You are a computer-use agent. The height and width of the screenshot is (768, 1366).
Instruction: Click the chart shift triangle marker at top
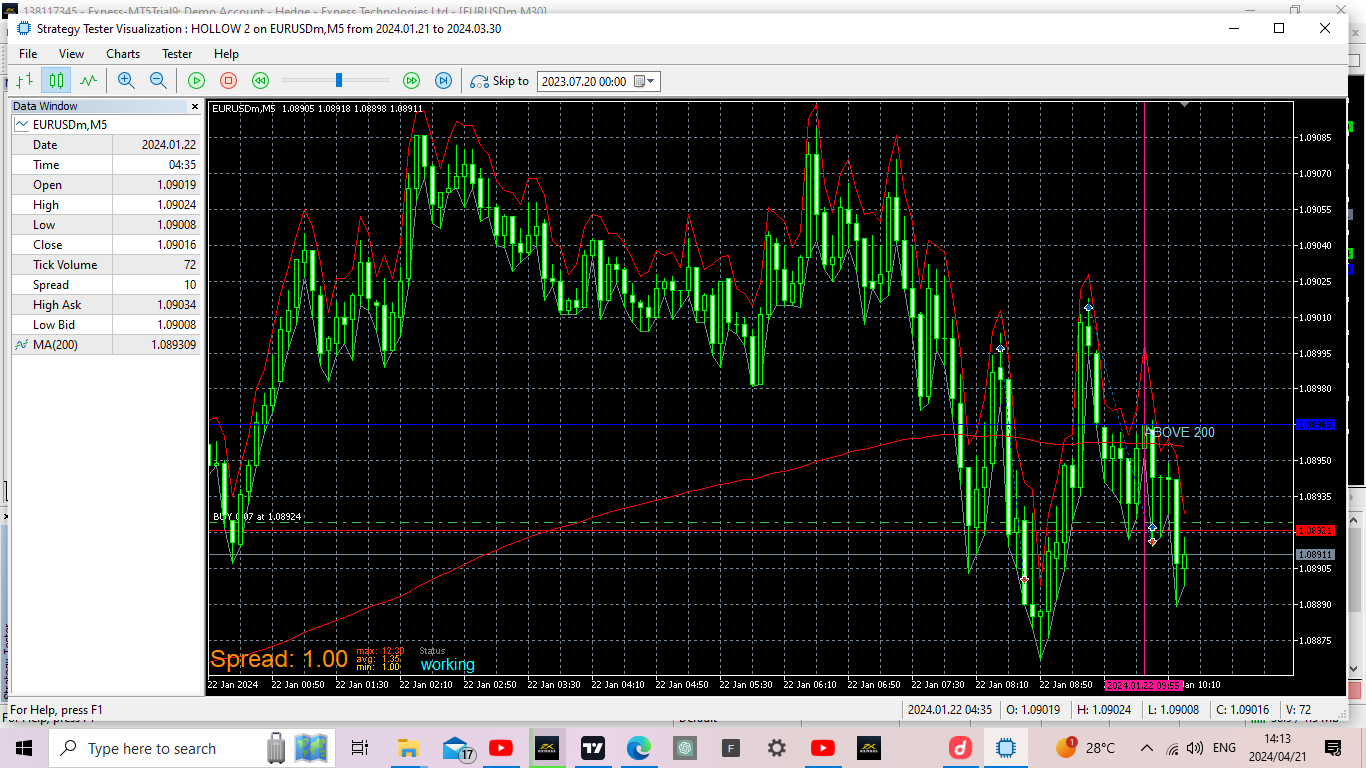pyautogui.click(x=1185, y=103)
